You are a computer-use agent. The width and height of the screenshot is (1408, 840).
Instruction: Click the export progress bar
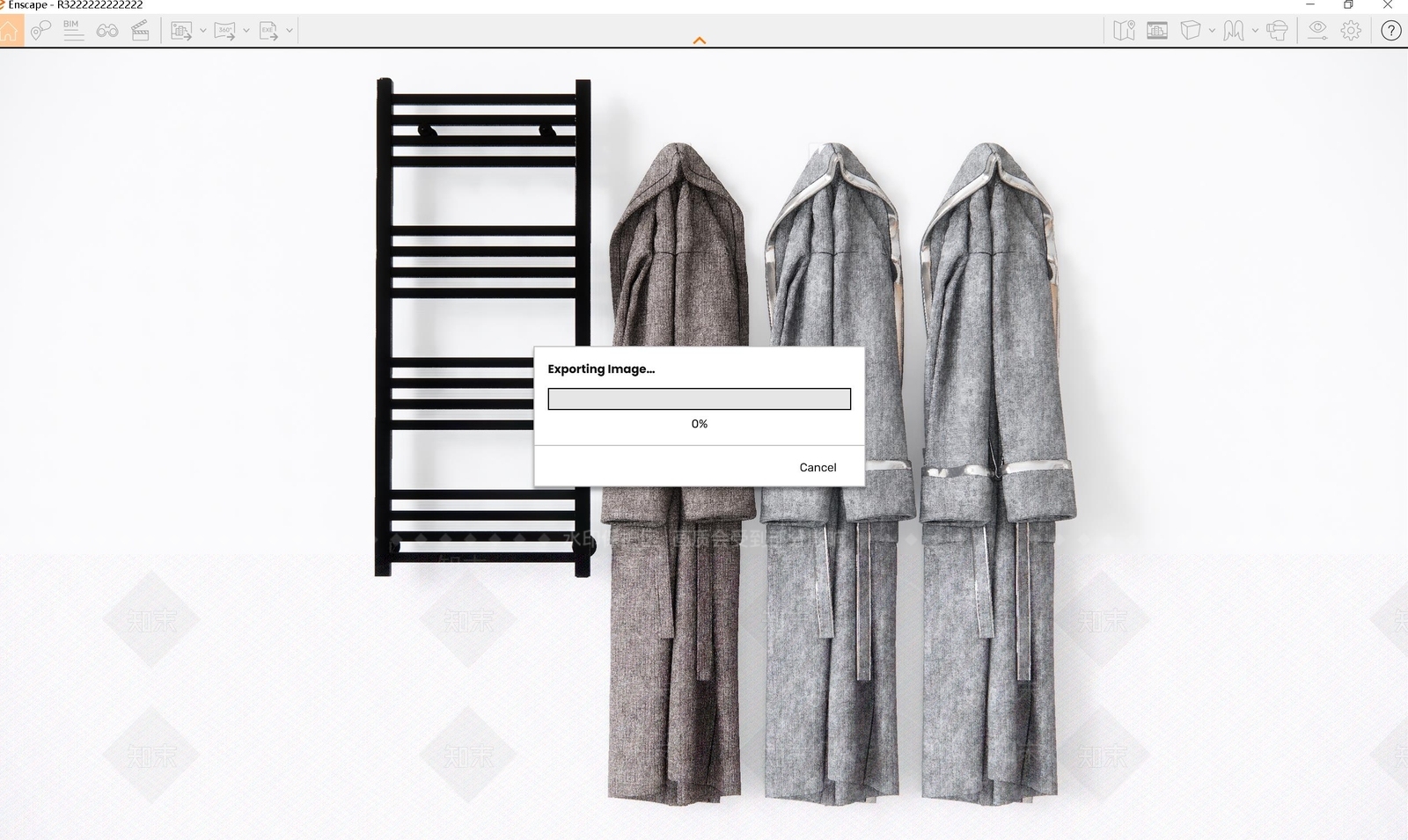click(x=700, y=399)
